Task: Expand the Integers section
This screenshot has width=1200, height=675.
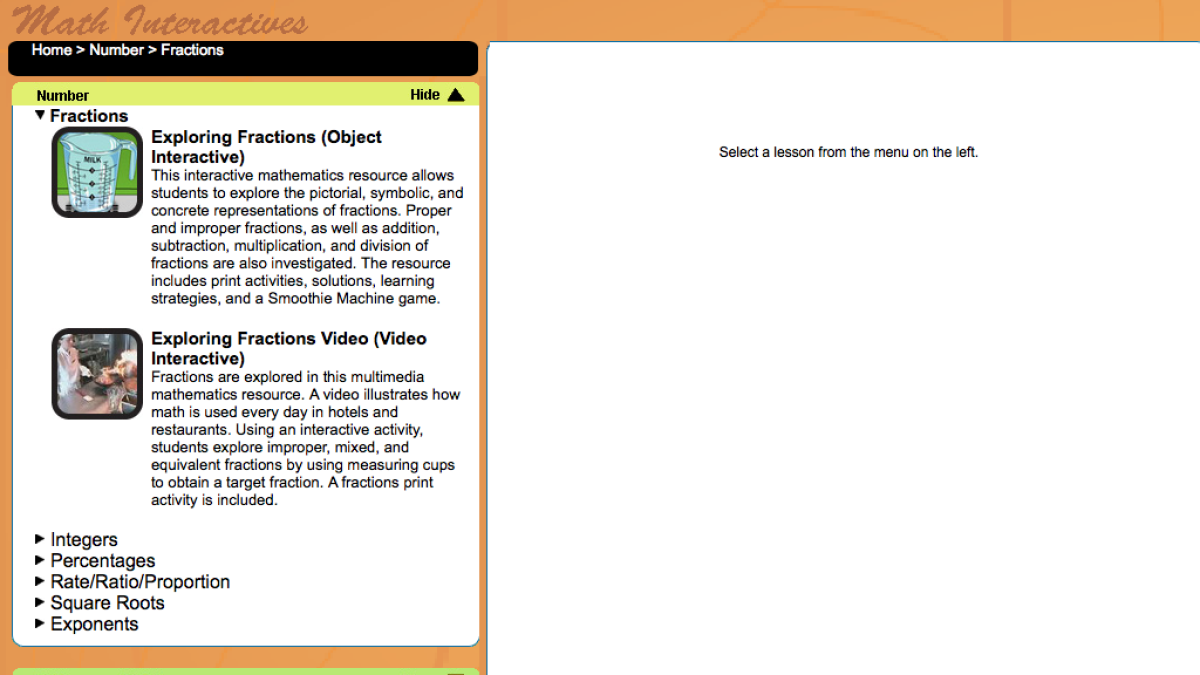Action: [x=84, y=539]
